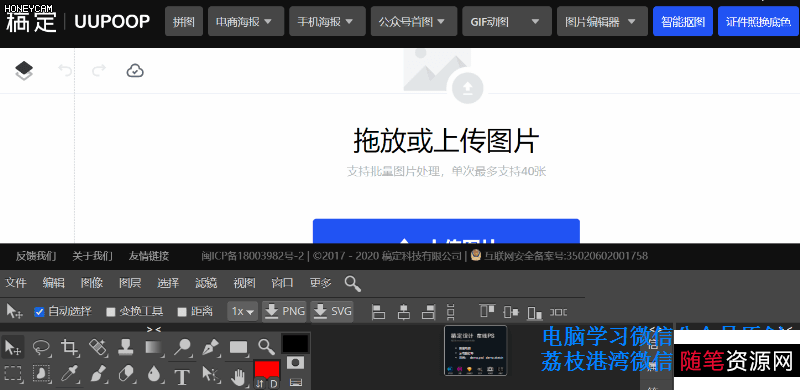Export as SVG button
800x390 pixels.
[332, 311]
